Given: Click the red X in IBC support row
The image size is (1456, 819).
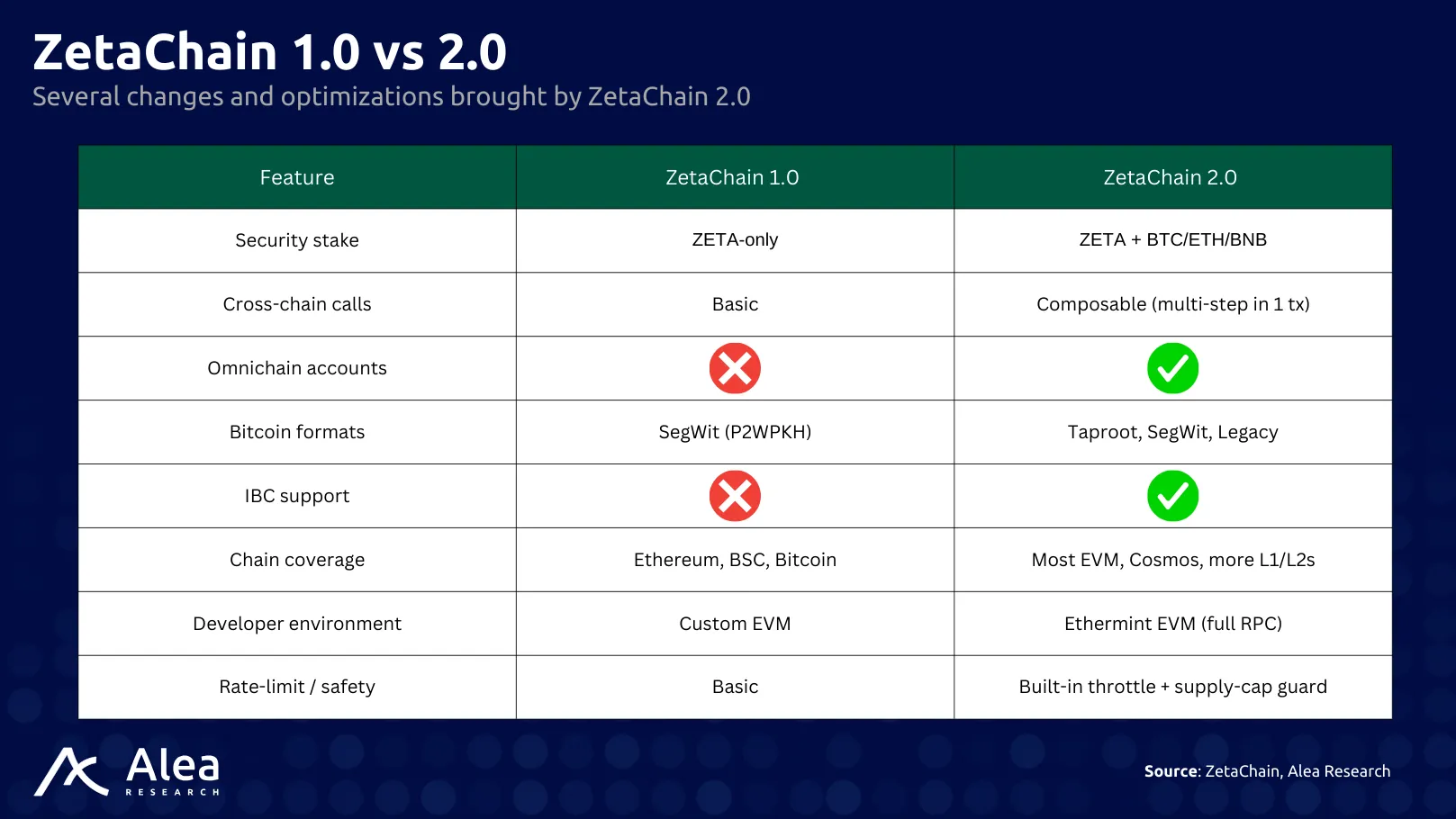Looking at the screenshot, I should pos(735,496).
